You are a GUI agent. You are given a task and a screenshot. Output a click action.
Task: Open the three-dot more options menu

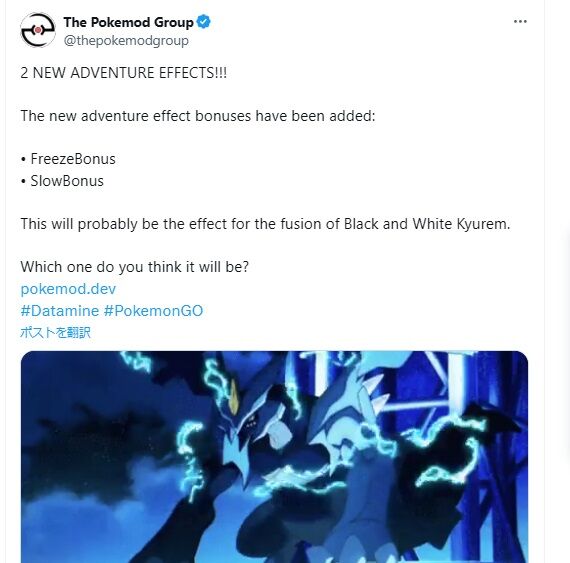pos(520,21)
